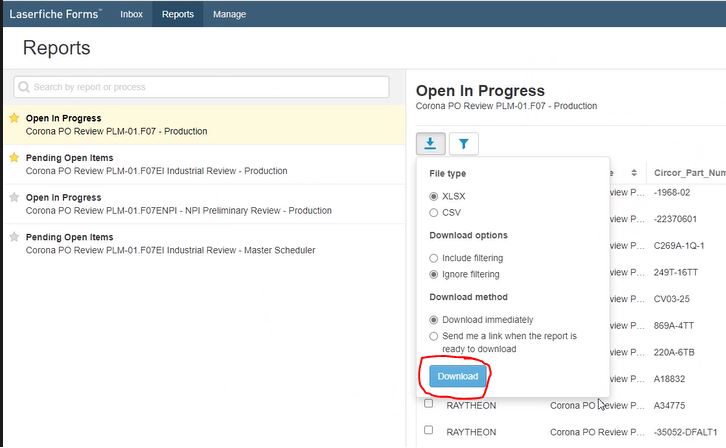Screen dimensions: 726x448
Task: Open report Open In Progress PLM-01.F07 Production
Action: point(204,125)
